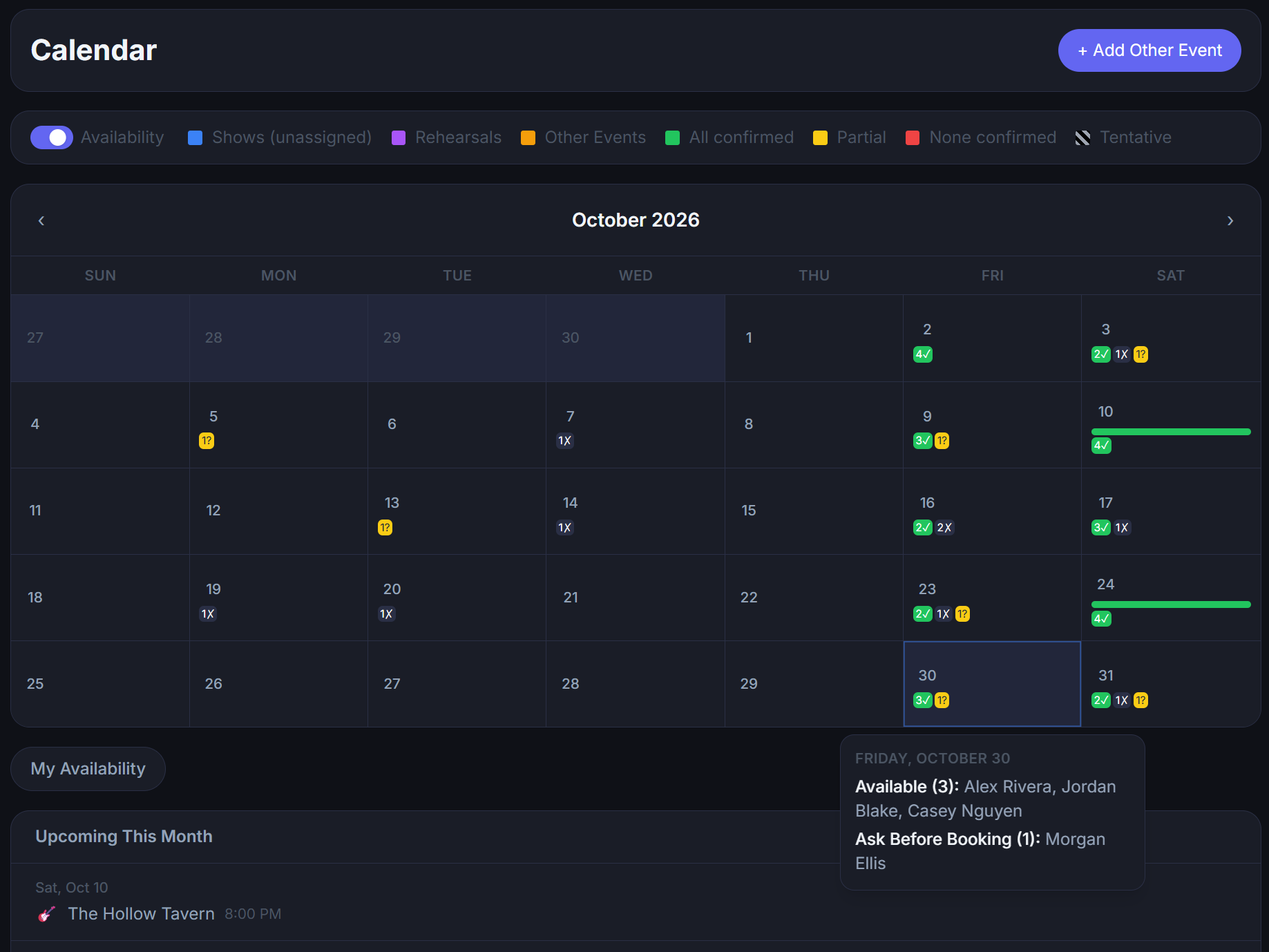Click the 2✓ badge on October 16
The image size is (1269, 952).
pyautogui.click(x=923, y=528)
